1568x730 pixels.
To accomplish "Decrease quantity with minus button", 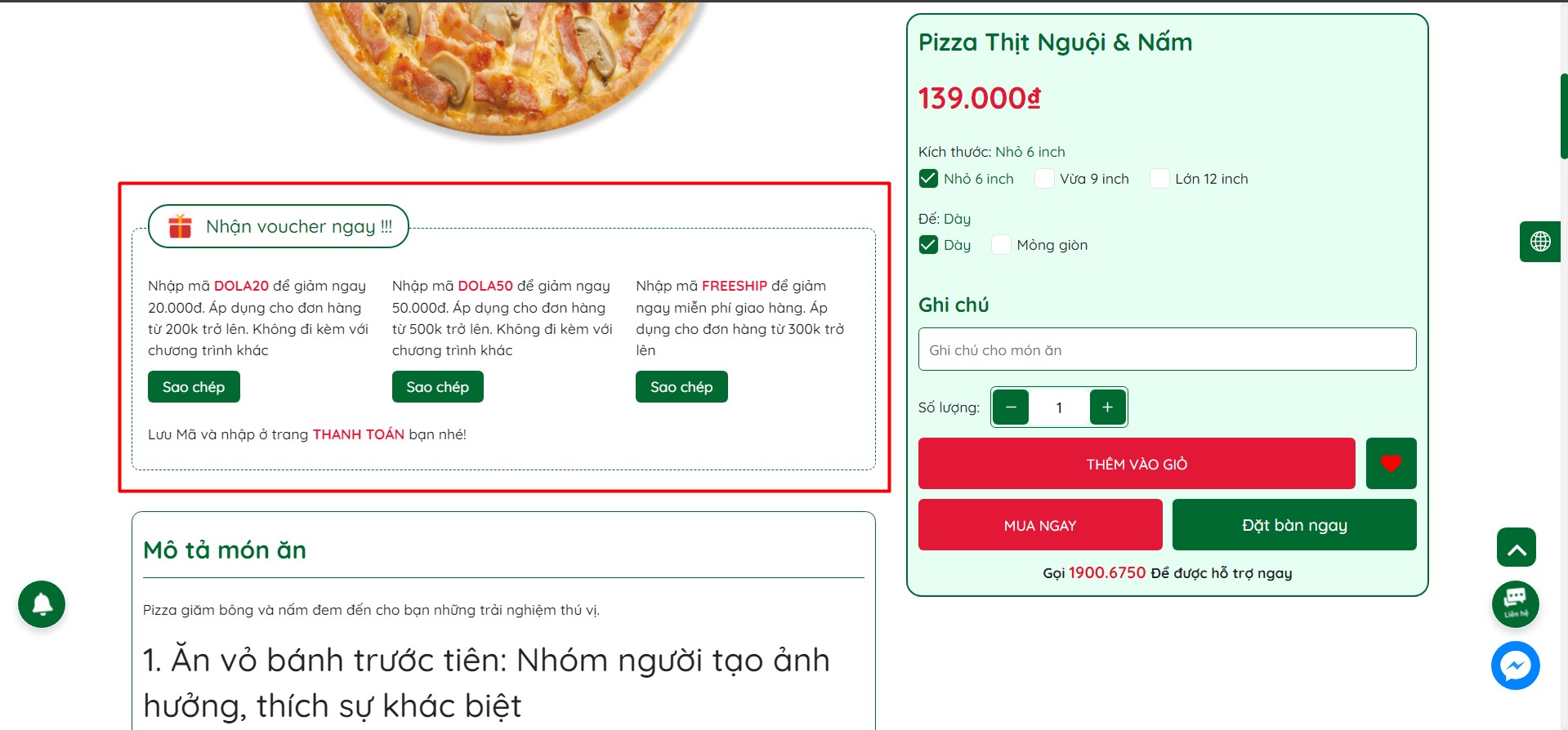I will 1011,407.
